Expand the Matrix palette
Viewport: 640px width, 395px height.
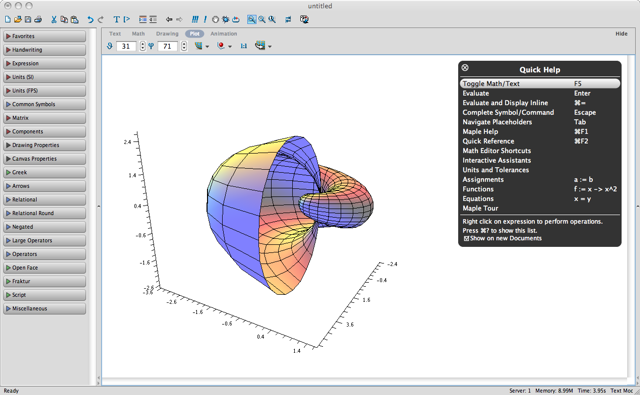[x=44, y=118]
